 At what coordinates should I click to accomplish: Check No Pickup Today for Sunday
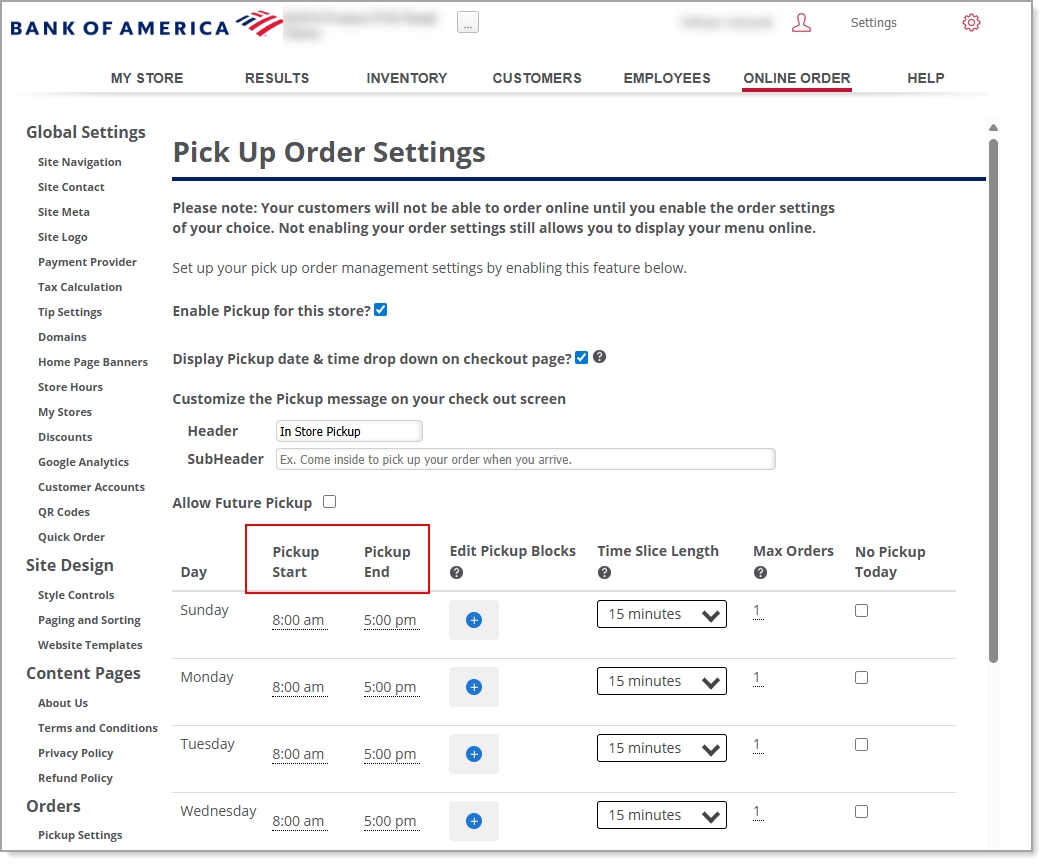861,610
